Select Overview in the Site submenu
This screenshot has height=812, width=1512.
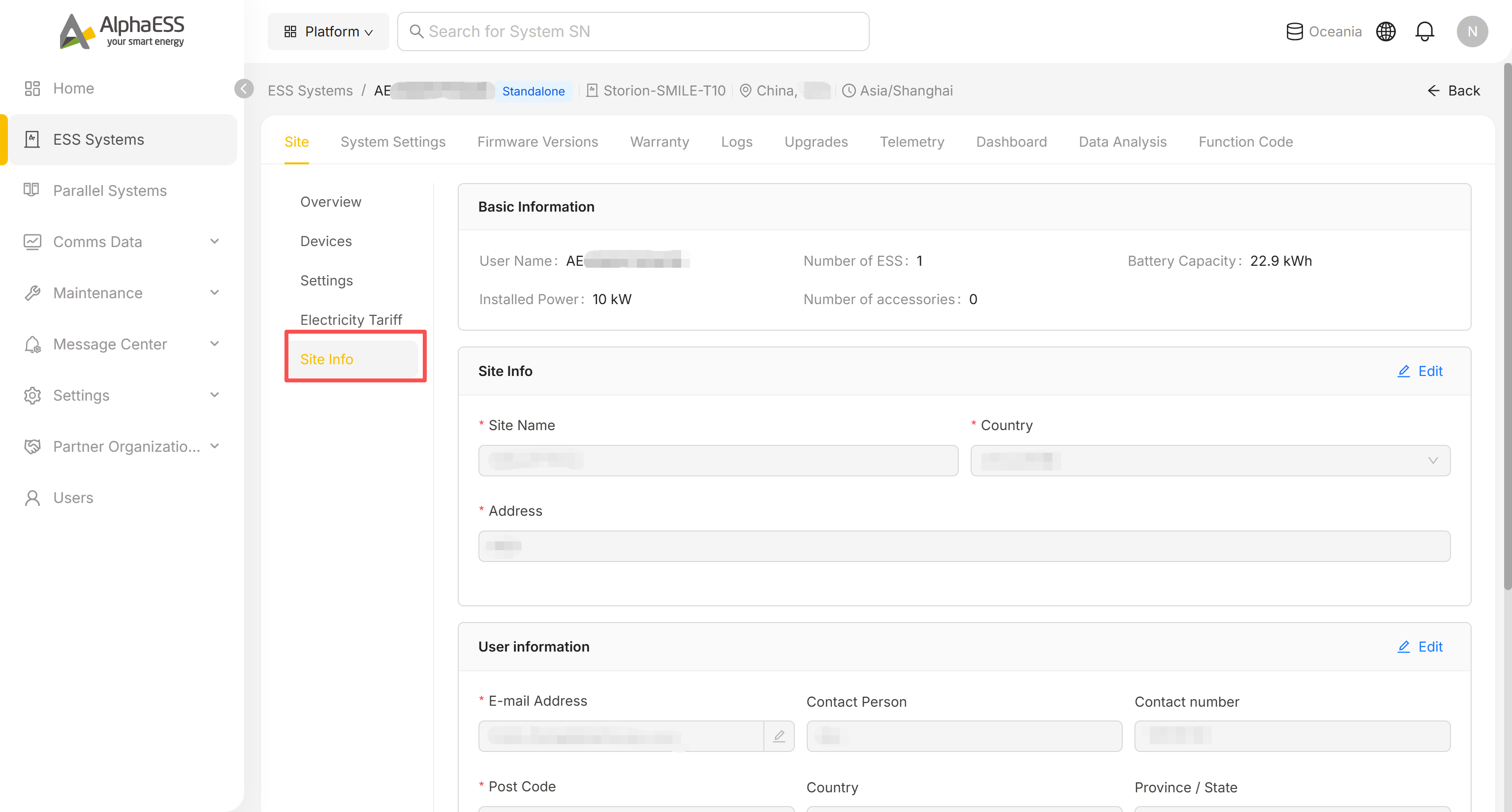coord(330,202)
